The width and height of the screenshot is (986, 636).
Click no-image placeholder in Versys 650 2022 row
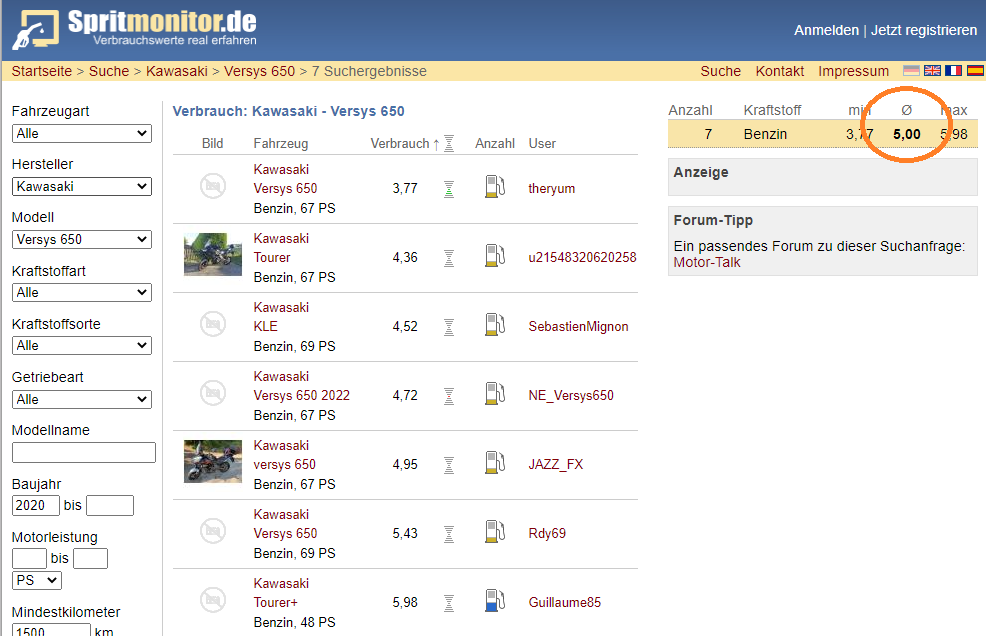(213, 393)
